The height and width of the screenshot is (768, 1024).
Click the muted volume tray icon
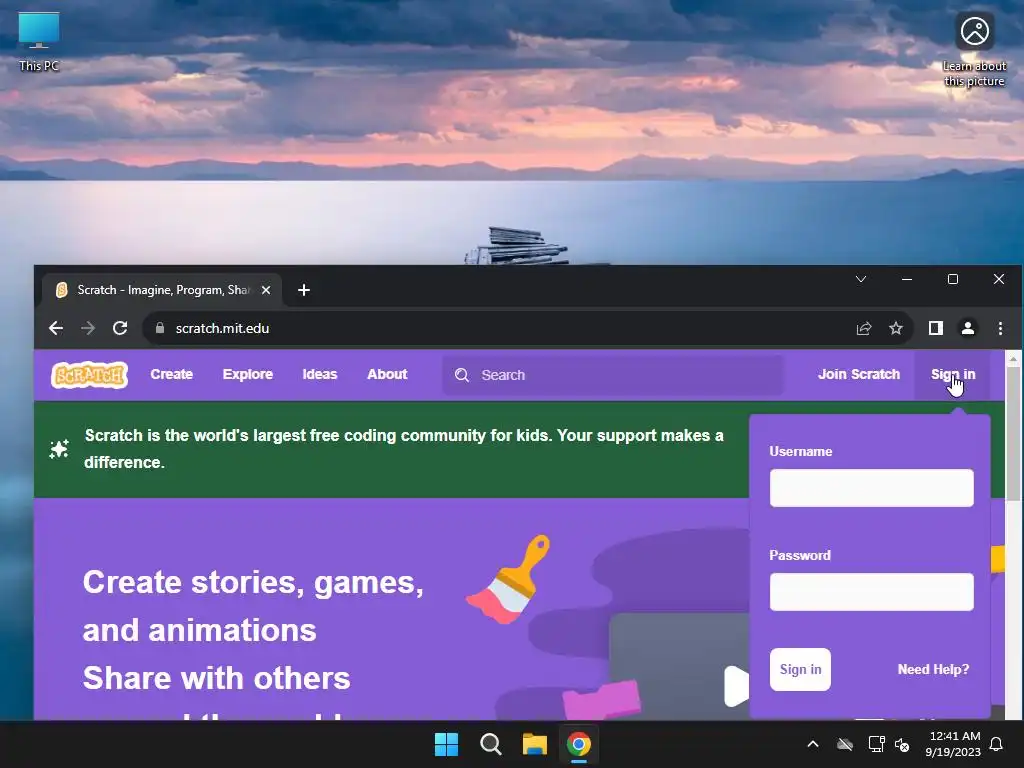coord(902,744)
